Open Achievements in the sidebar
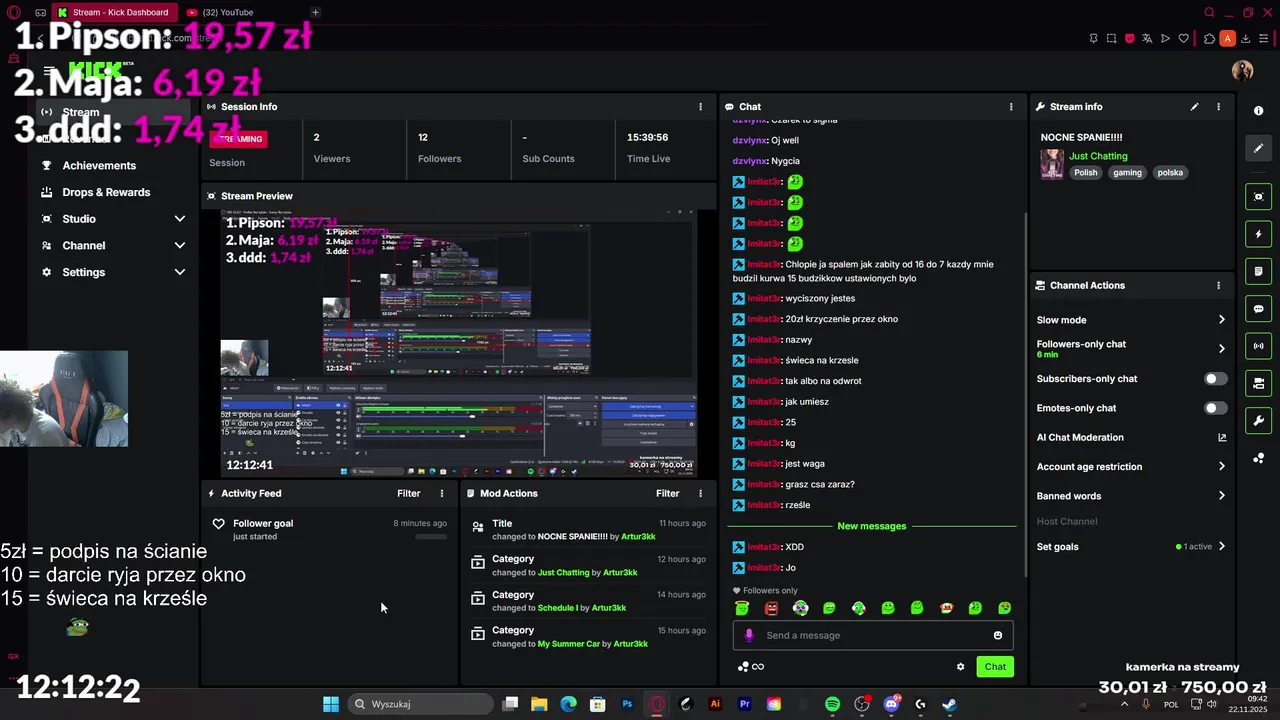The height and width of the screenshot is (720, 1280). tap(99, 165)
